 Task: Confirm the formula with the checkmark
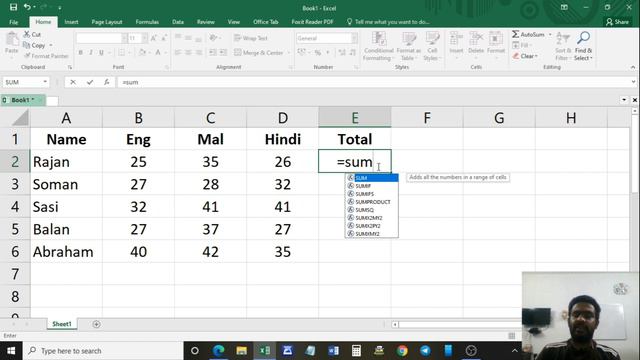point(90,82)
